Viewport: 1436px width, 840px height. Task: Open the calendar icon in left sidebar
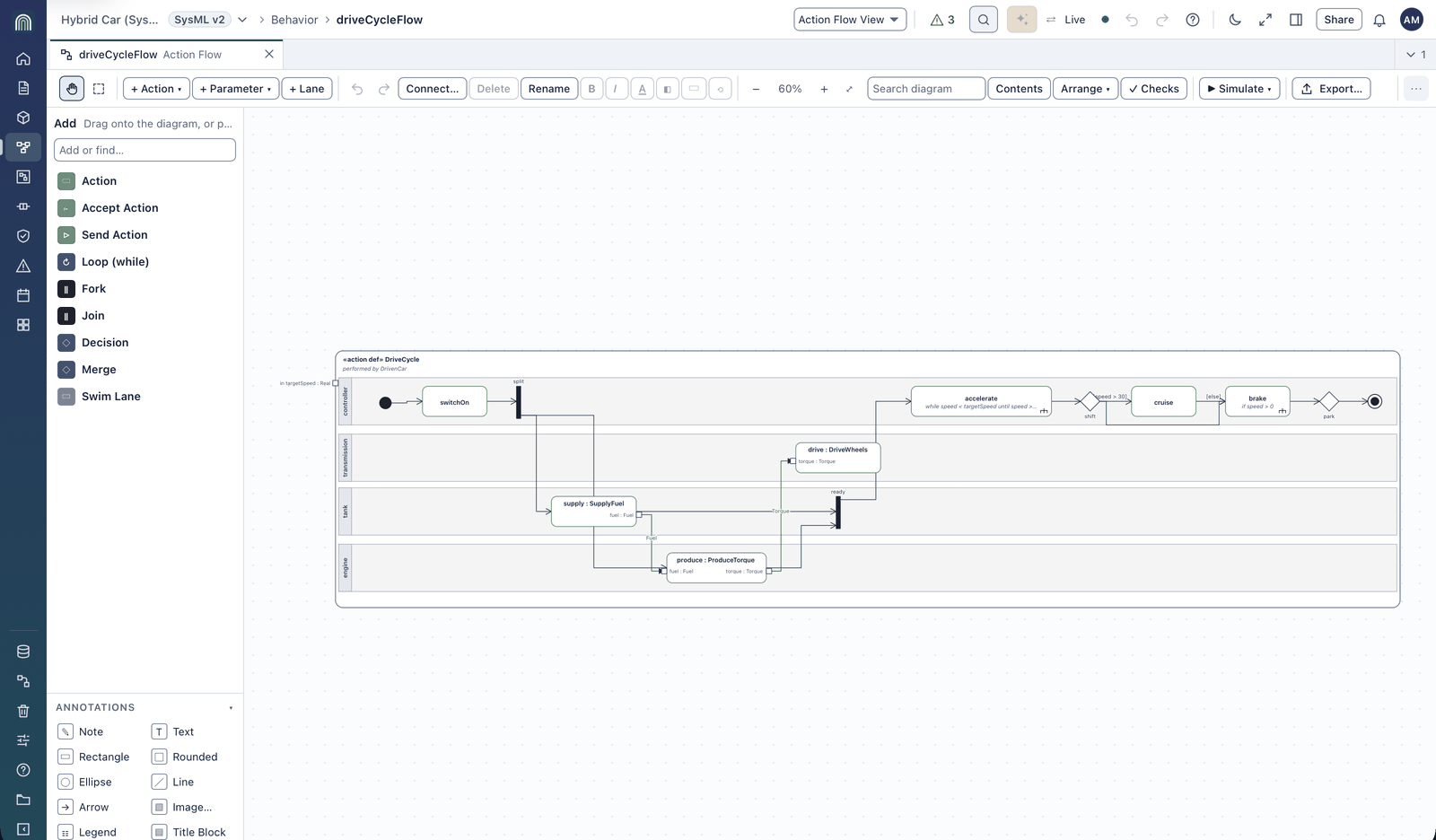(23, 295)
